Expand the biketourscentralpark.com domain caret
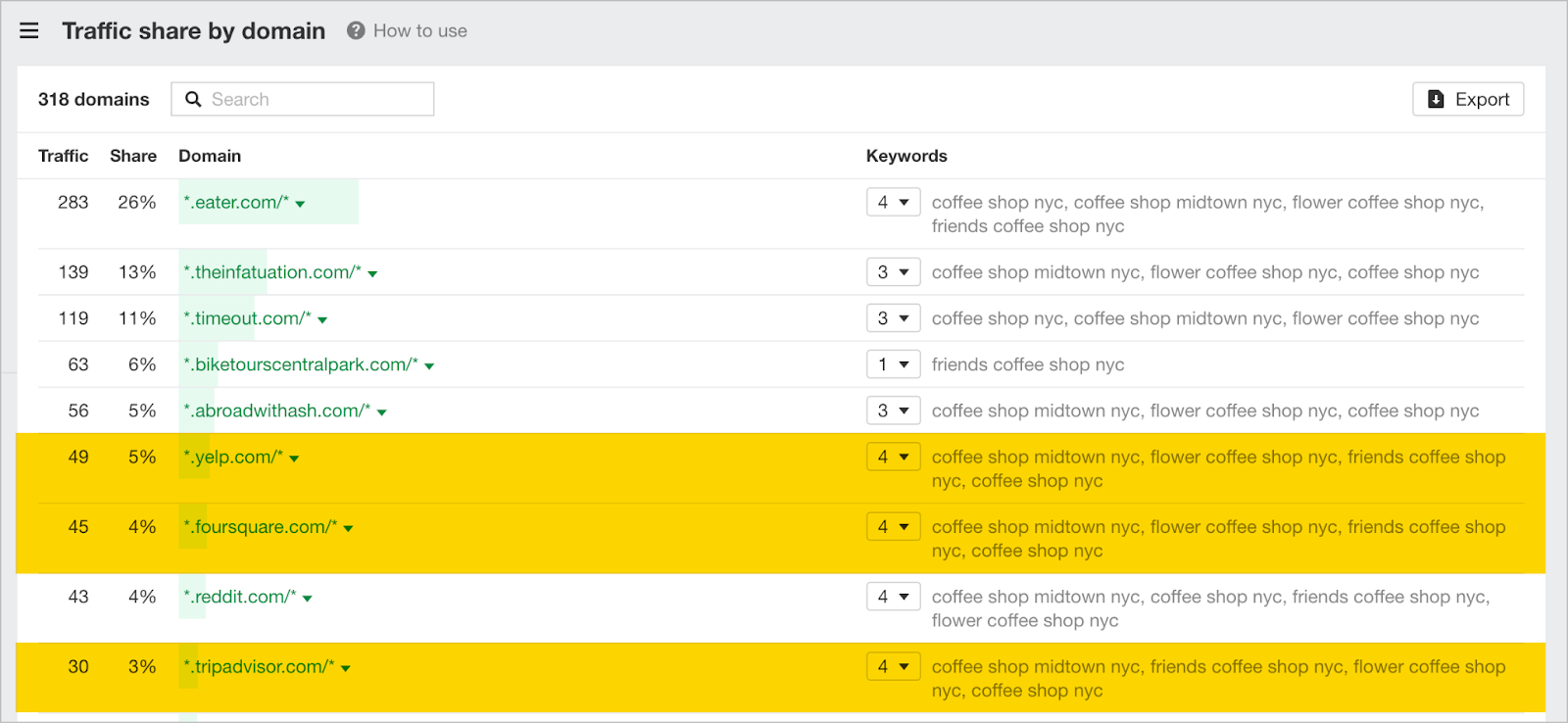This screenshot has width=1568, height=723. 429,366
